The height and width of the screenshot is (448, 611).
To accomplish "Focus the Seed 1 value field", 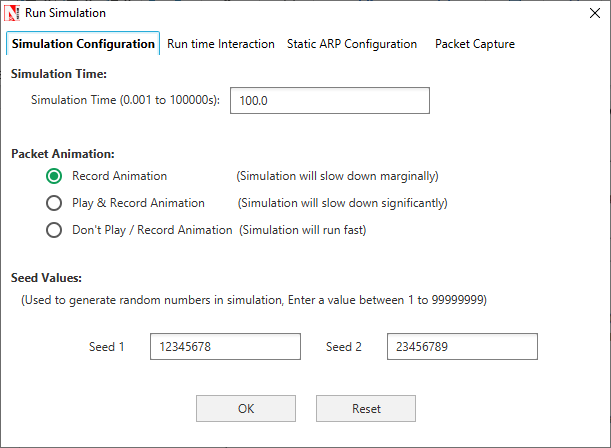I will (x=225, y=347).
